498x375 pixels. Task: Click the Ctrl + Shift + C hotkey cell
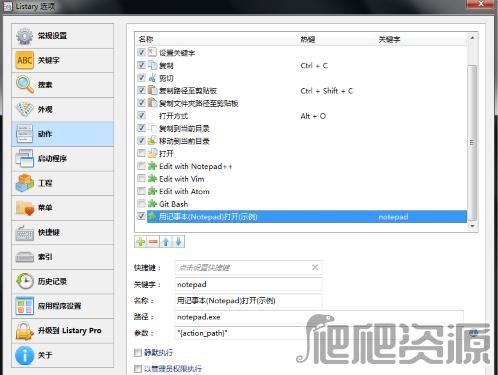coord(327,91)
